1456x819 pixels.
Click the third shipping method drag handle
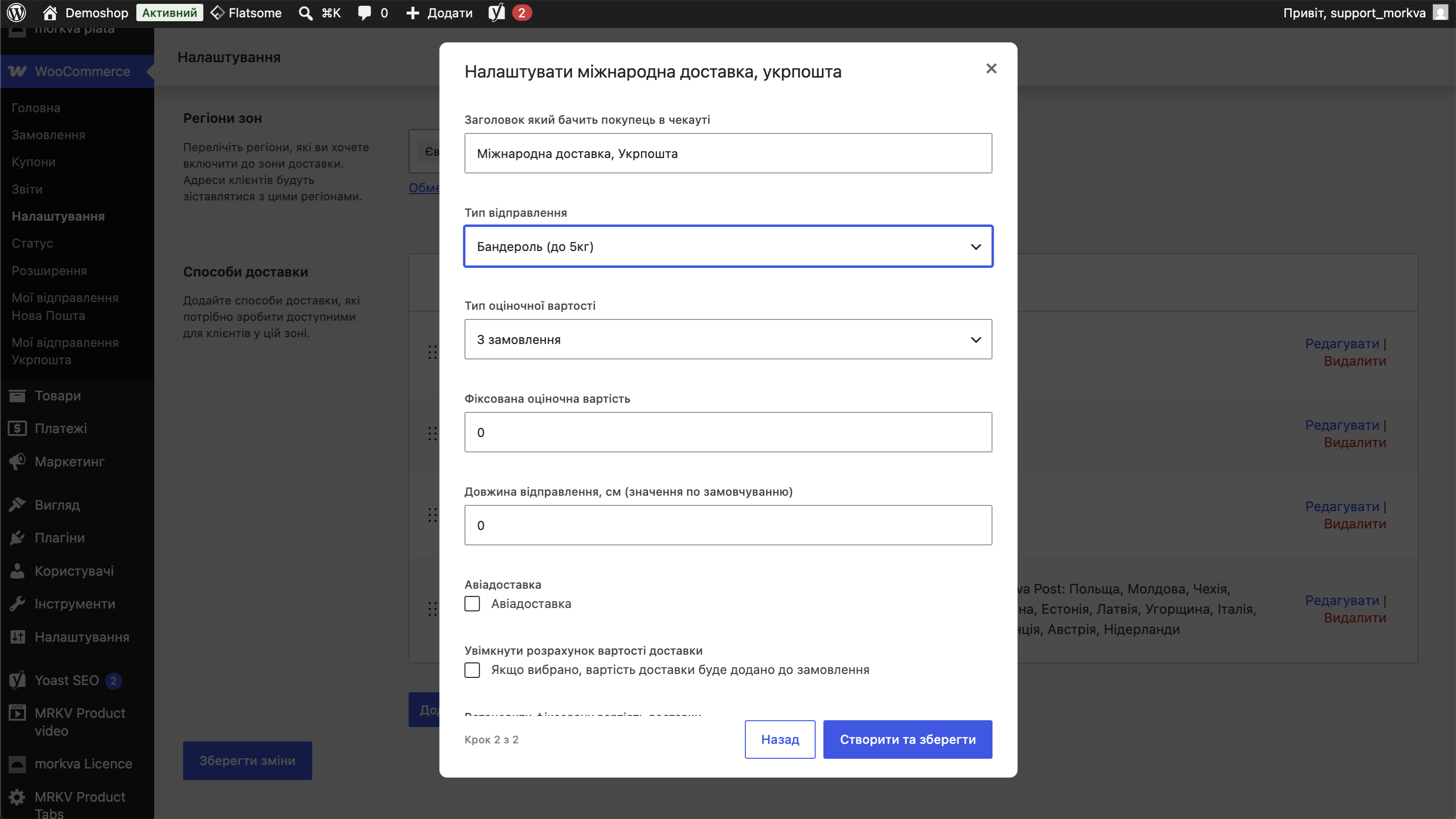432,515
